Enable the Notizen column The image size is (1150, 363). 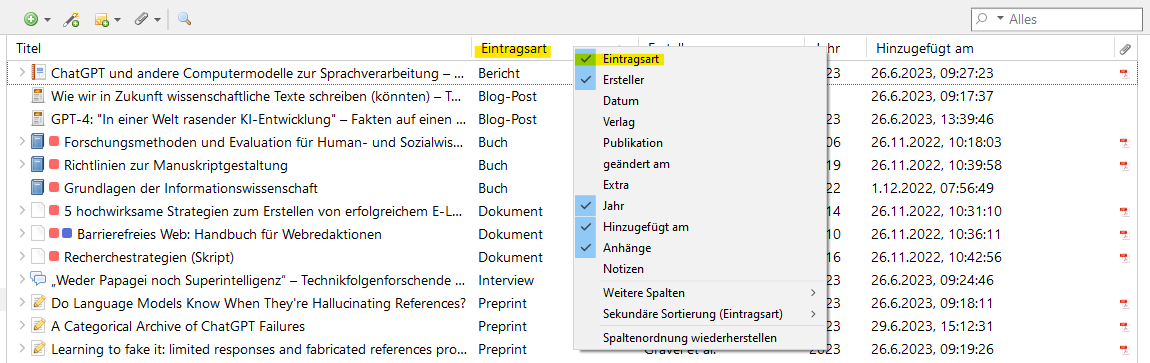pyautogui.click(x=700, y=269)
